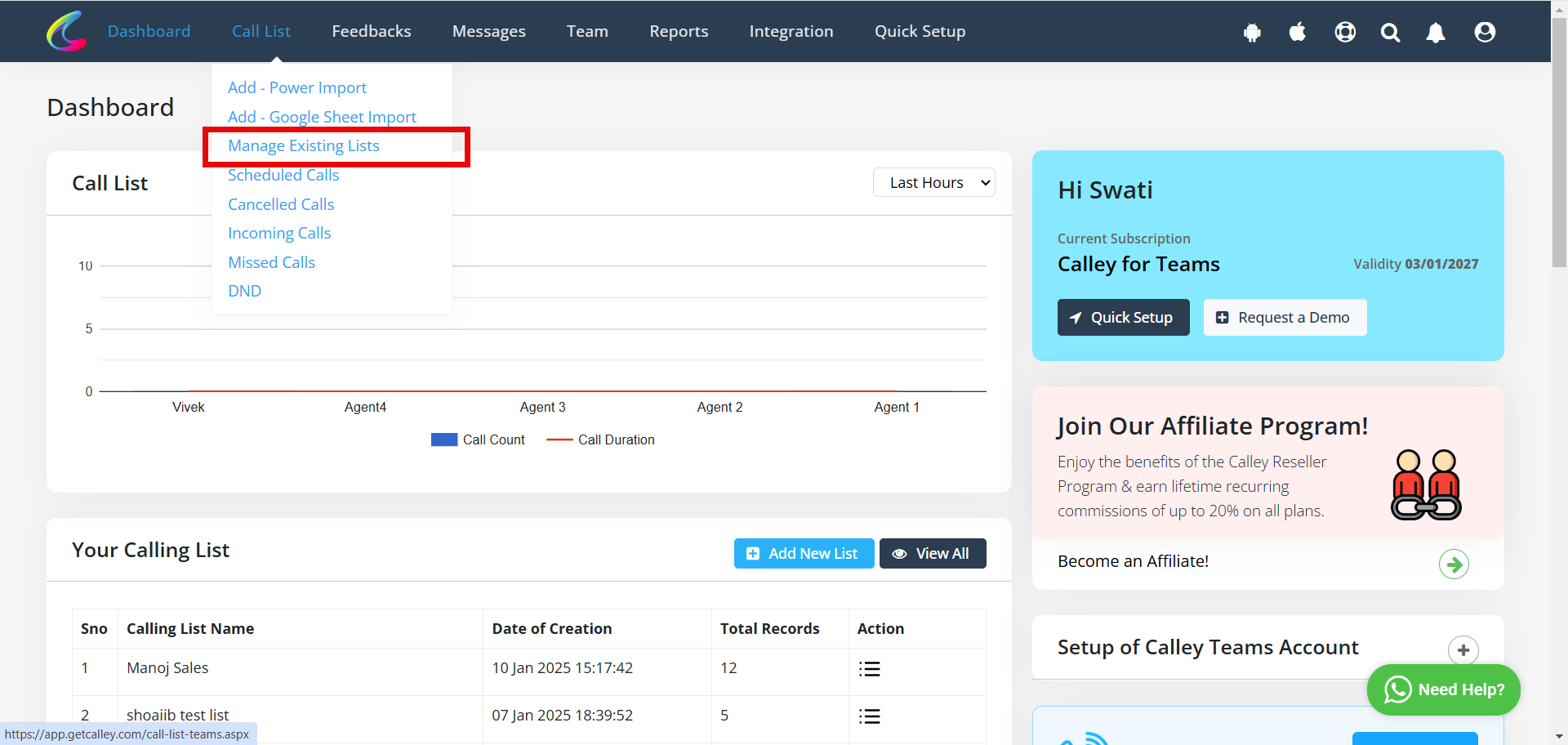This screenshot has height=745, width=1568.
Task: Click Add New List button
Action: click(804, 553)
